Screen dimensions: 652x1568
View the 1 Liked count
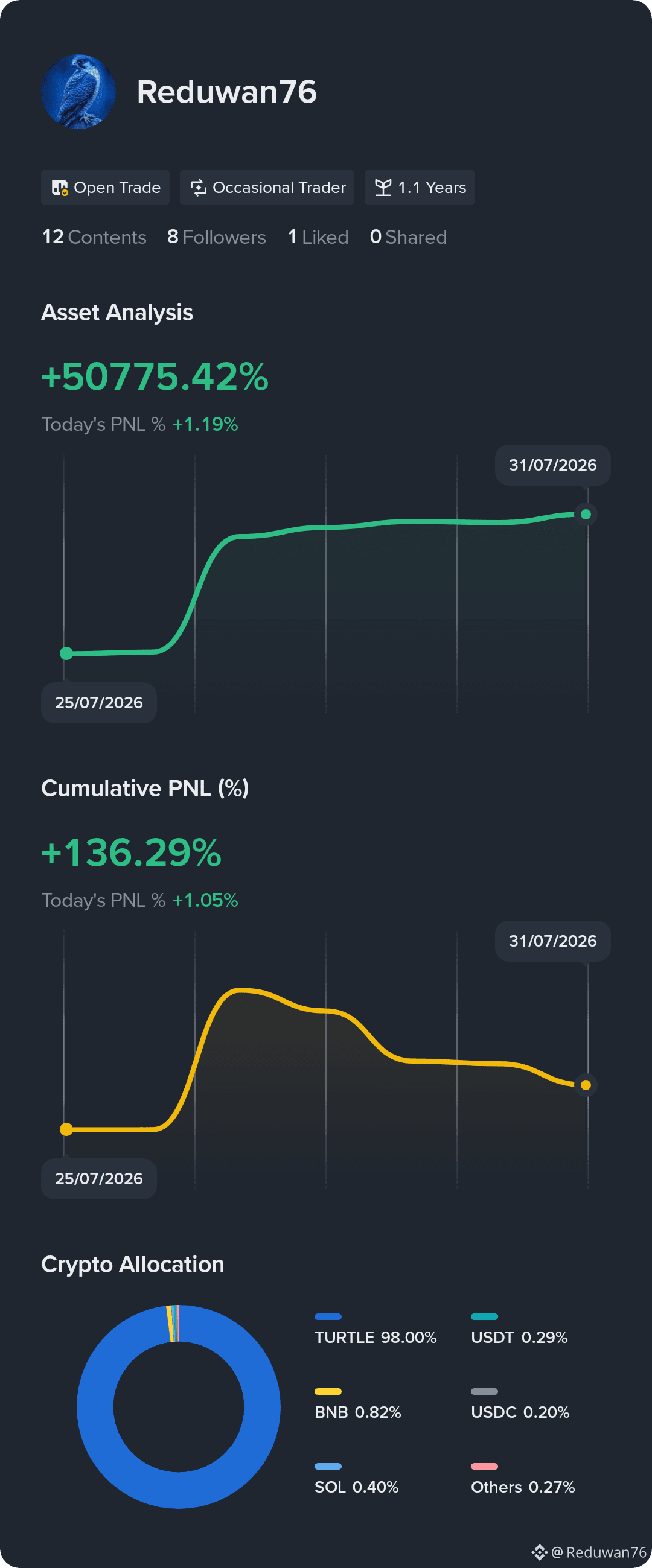(318, 236)
